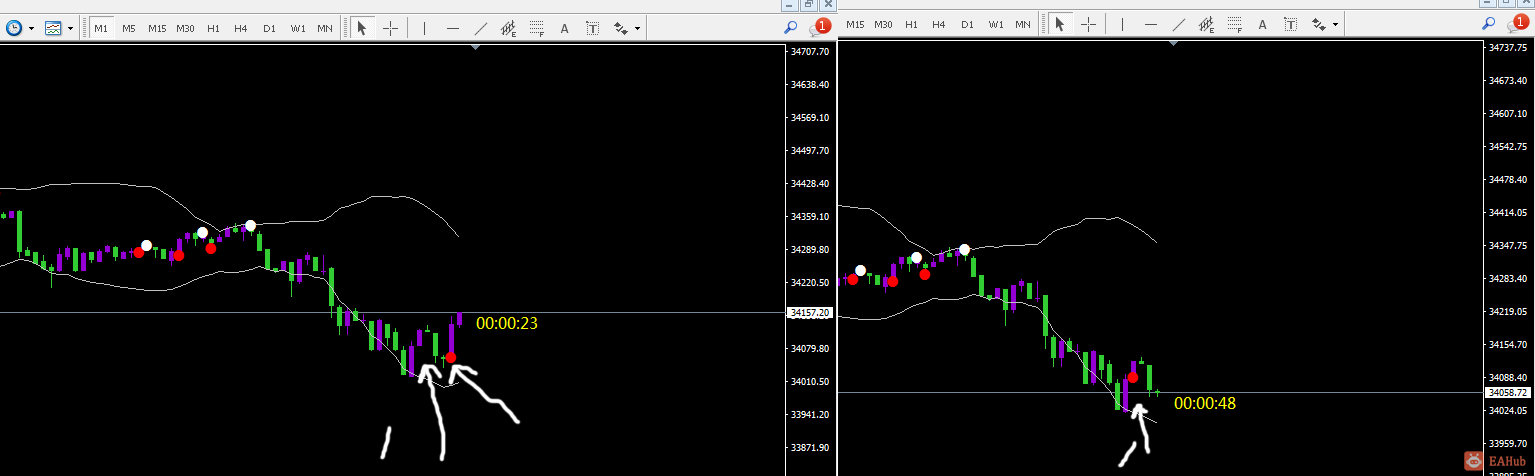This screenshot has width=1535, height=476.
Task: Expand the clock icon dropdown arrow in the left window
Action: click(x=31, y=28)
